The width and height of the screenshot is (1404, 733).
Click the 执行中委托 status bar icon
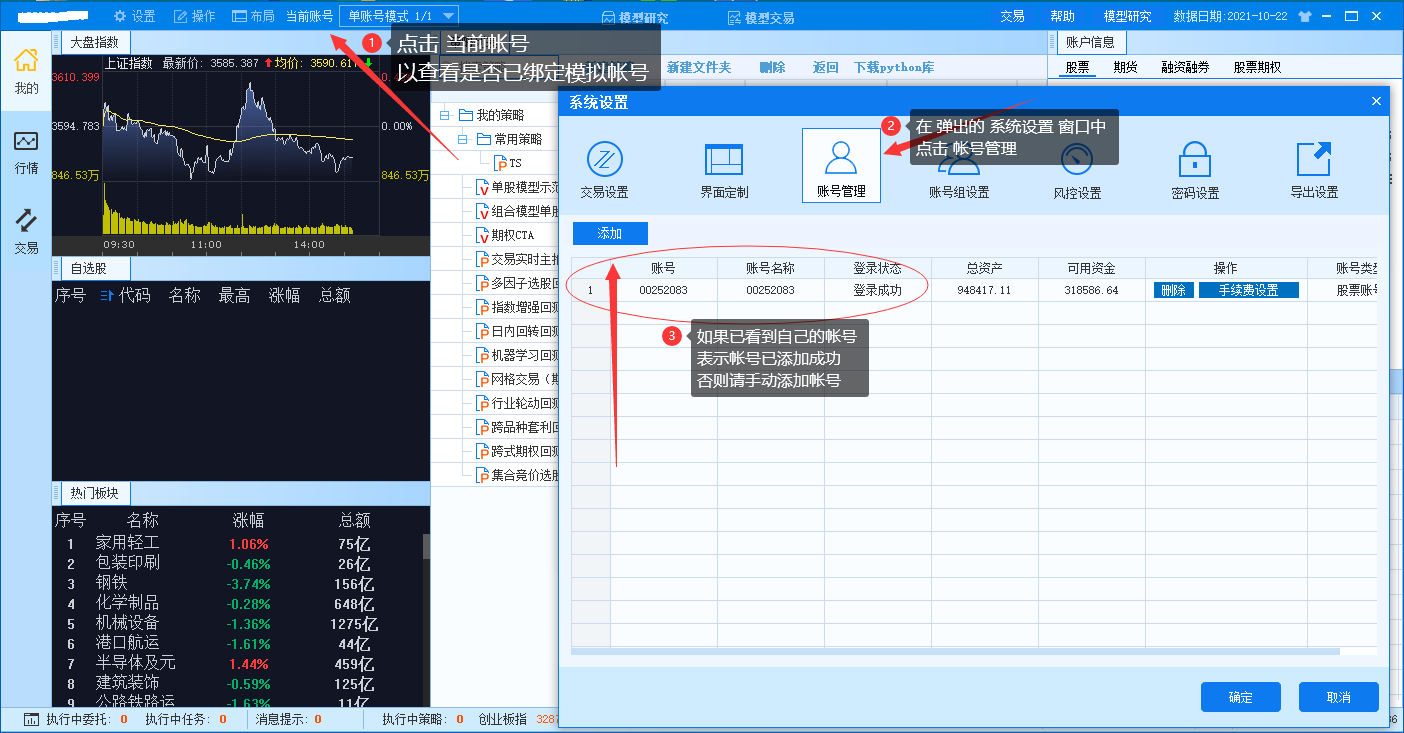click(31, 719)
